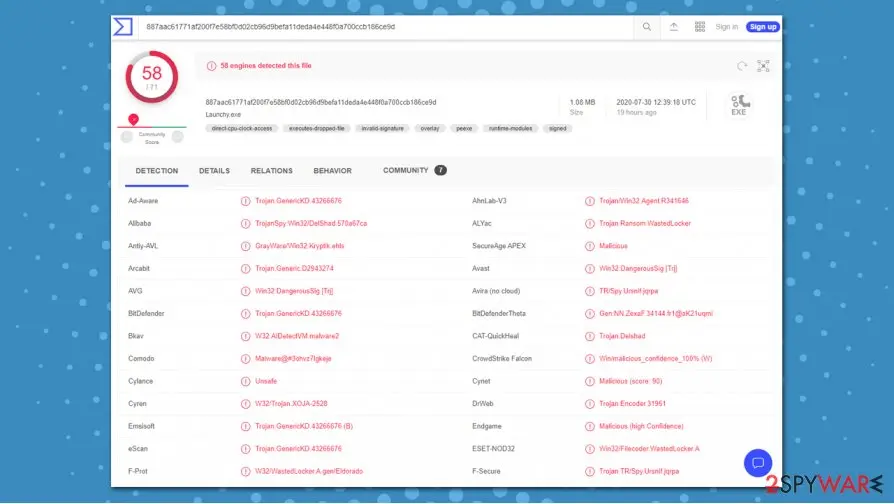Switch to the DETECTION tab
The height and width of the screenshot is (504, 894).
click(x=157, y=171)
